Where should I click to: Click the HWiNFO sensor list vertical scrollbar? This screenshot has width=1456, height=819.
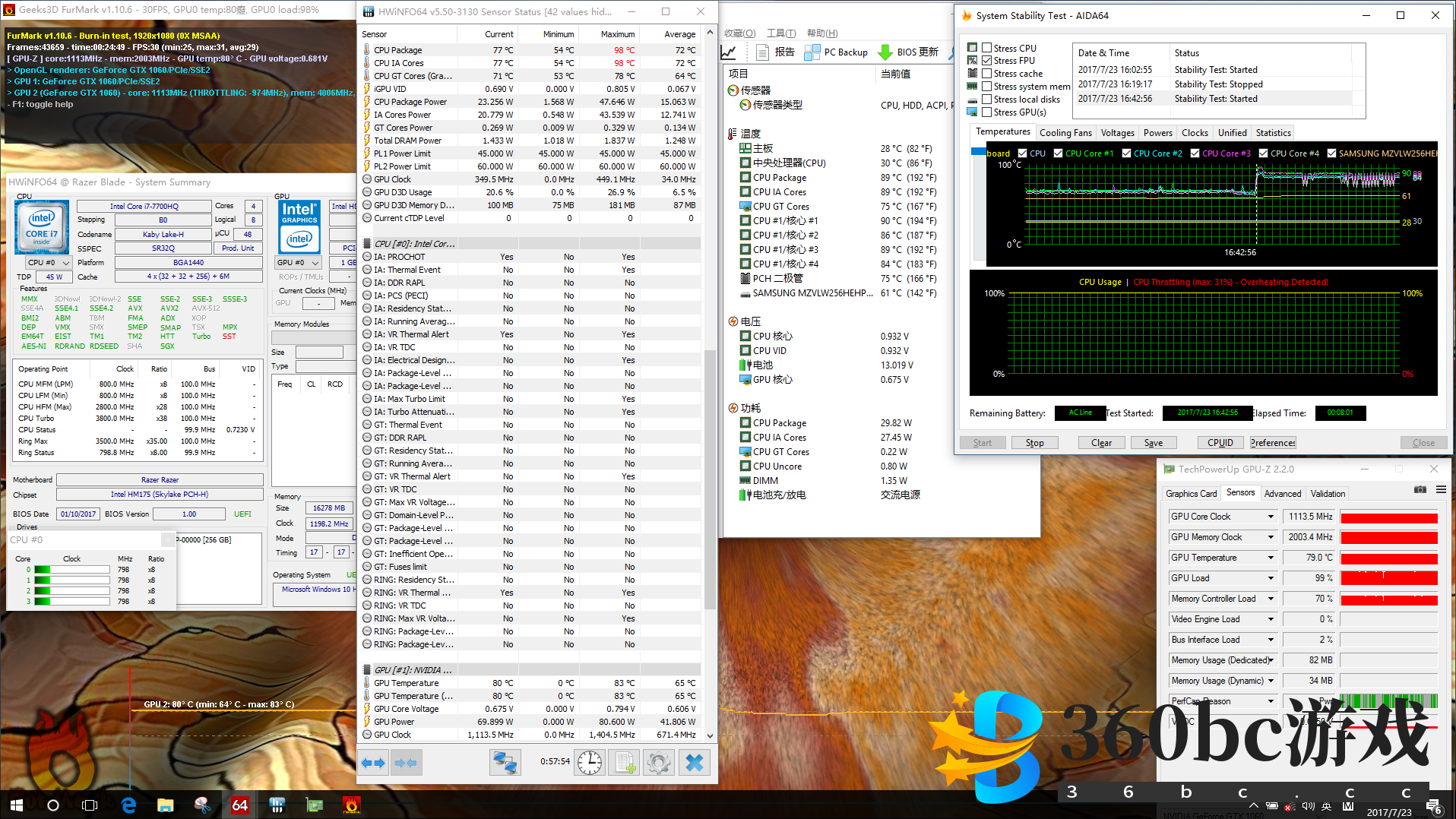coord(710,479)
